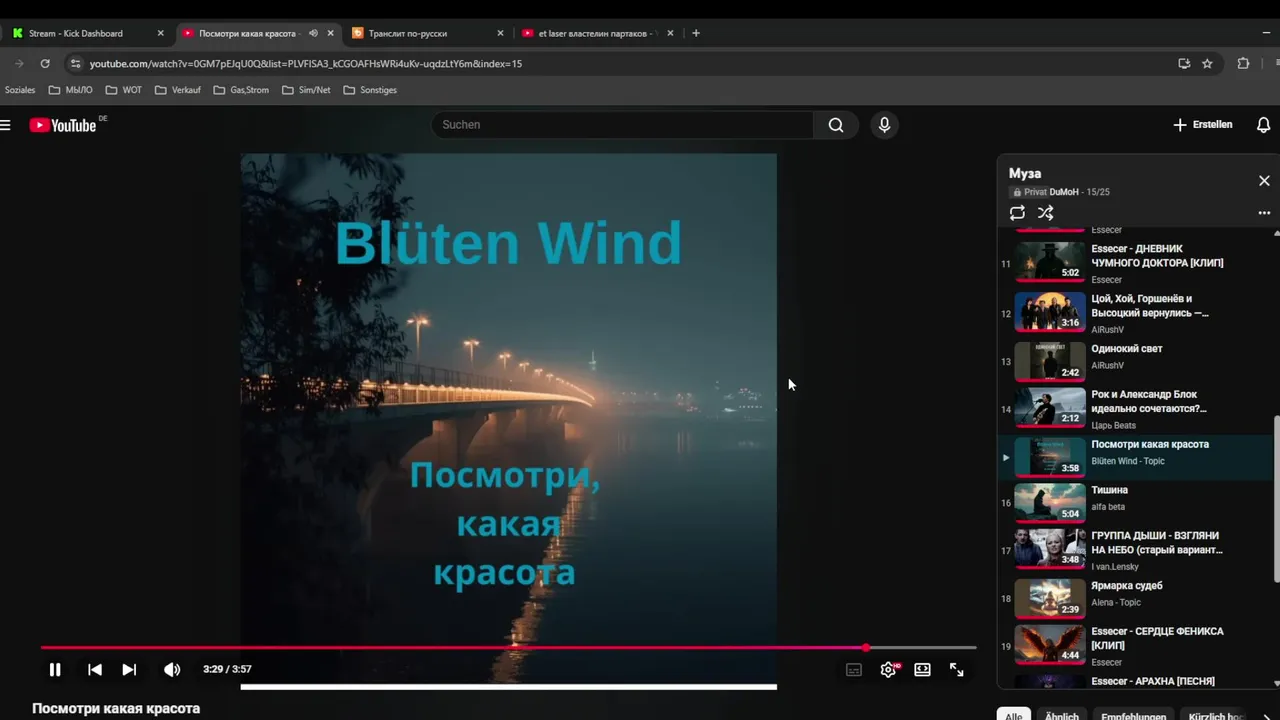Viewport: 1280px width, 720px height.
Task: Pause the video with the pause button
Action: click(x=55, y=670)
